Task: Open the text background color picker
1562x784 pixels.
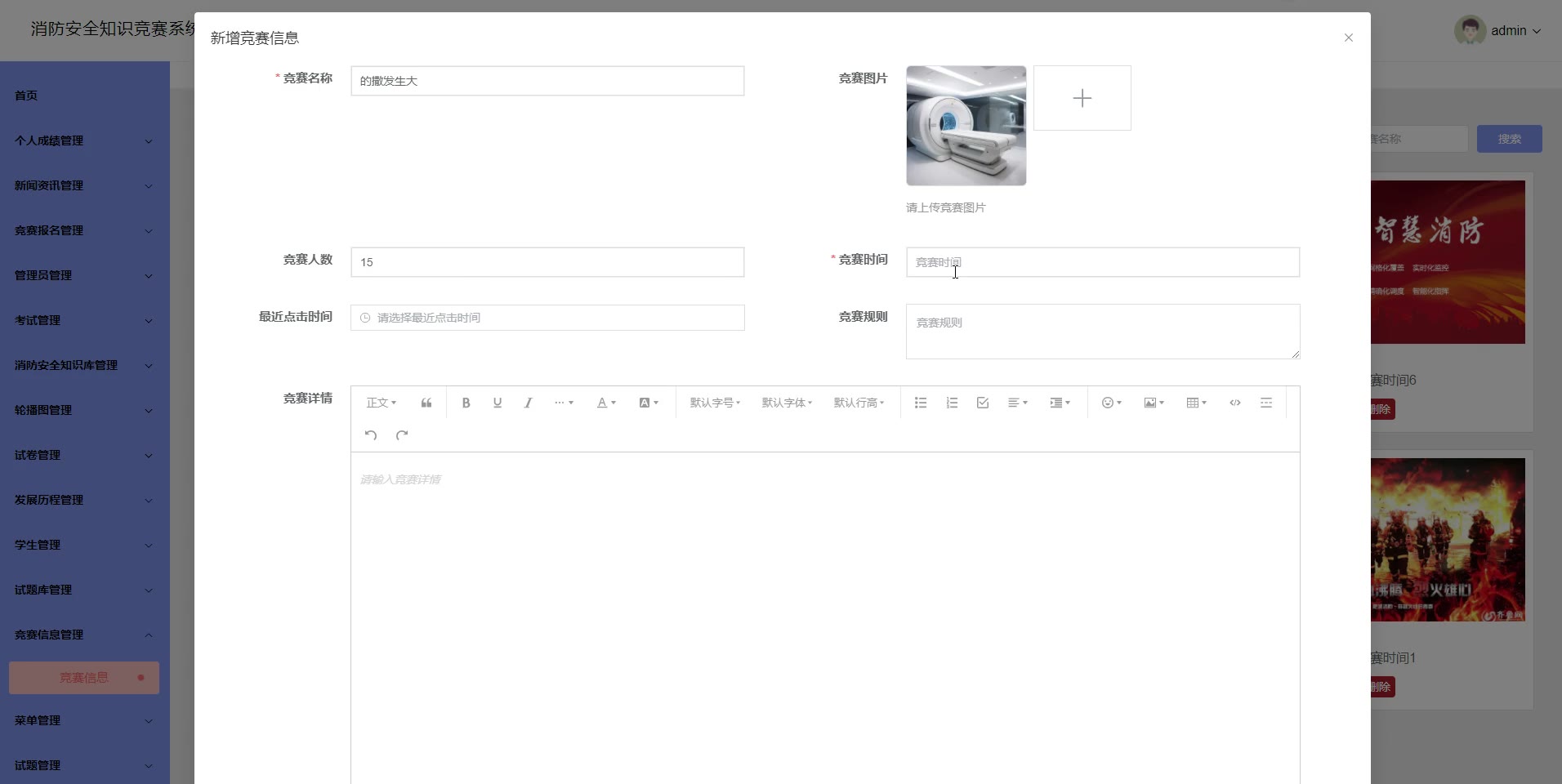Action: point(649,403)
